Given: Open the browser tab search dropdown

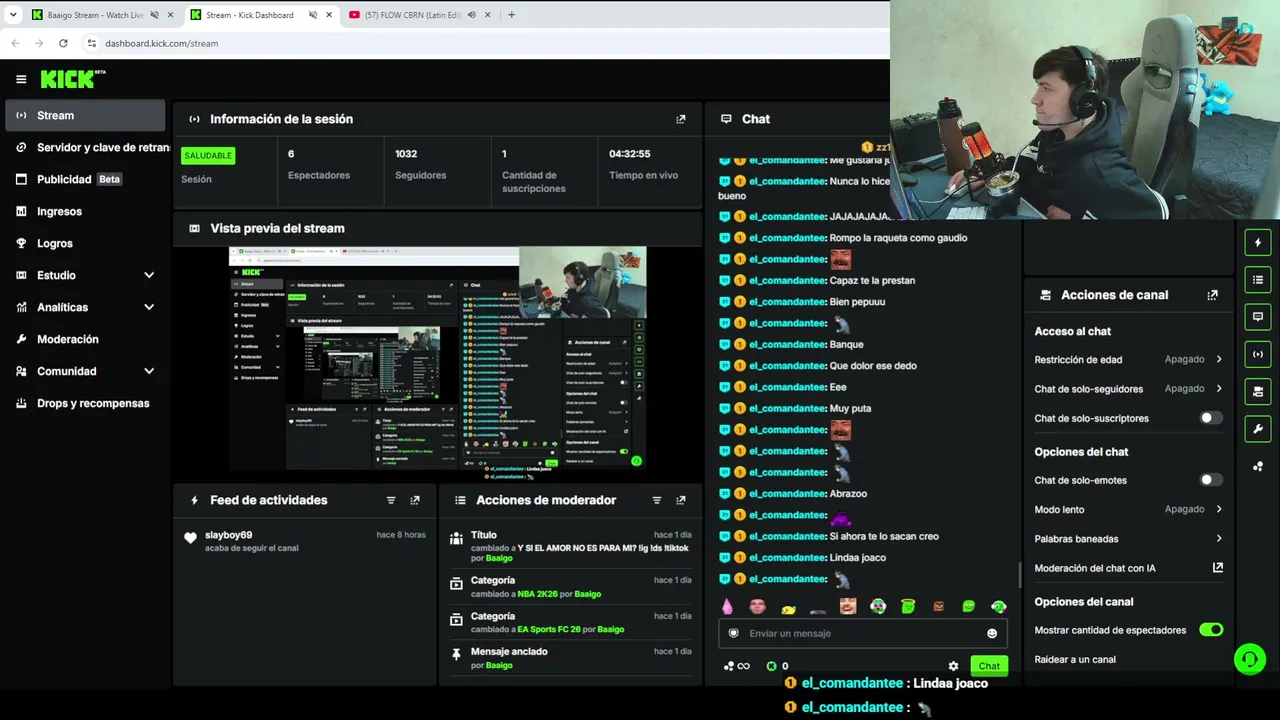Looking at the screenshot, I should pyautogui.click(x=13, y=15).
